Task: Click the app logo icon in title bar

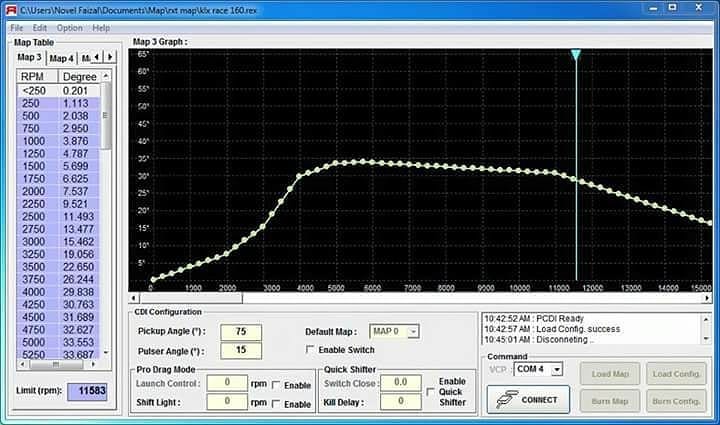Action: (11, 10)
